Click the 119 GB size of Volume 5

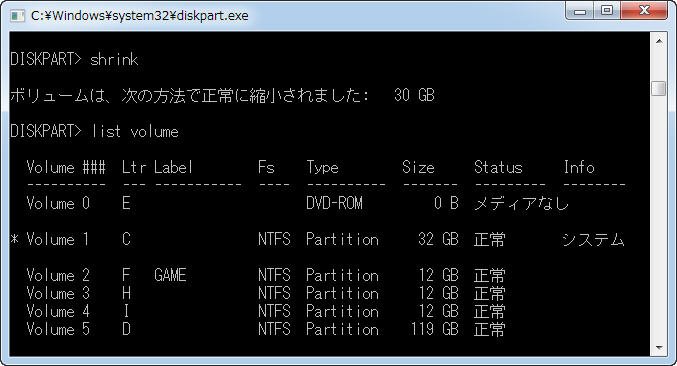click(x=434, y=329)
